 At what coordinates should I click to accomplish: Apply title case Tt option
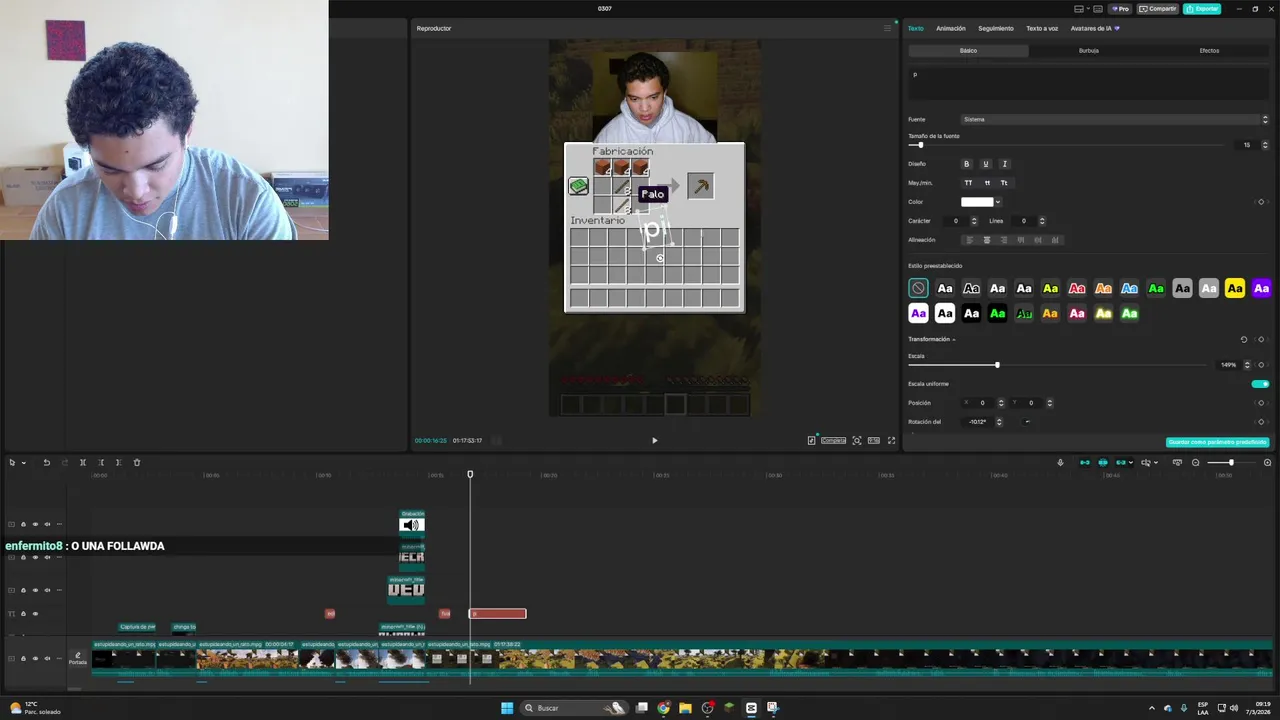[x=1004, y=183]
